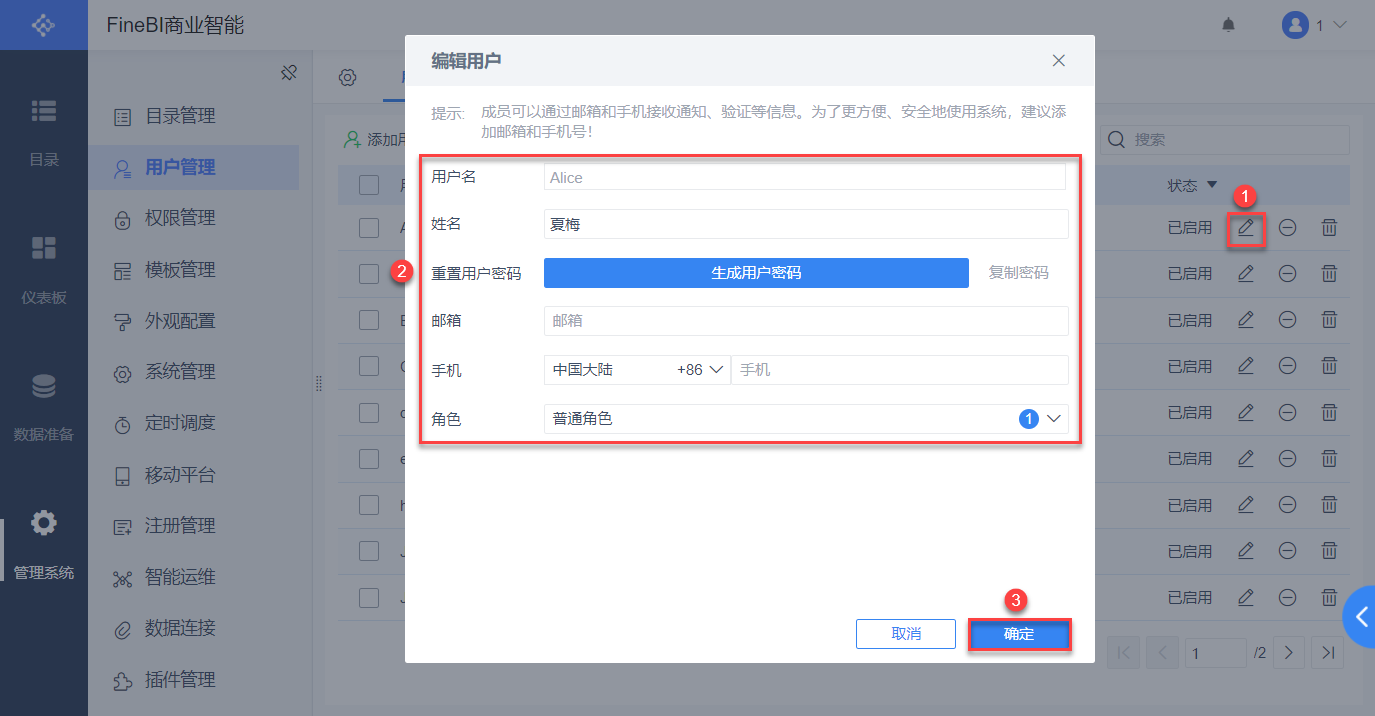
Task: Click the disable icon in row e
Action: click(1288, 458)
